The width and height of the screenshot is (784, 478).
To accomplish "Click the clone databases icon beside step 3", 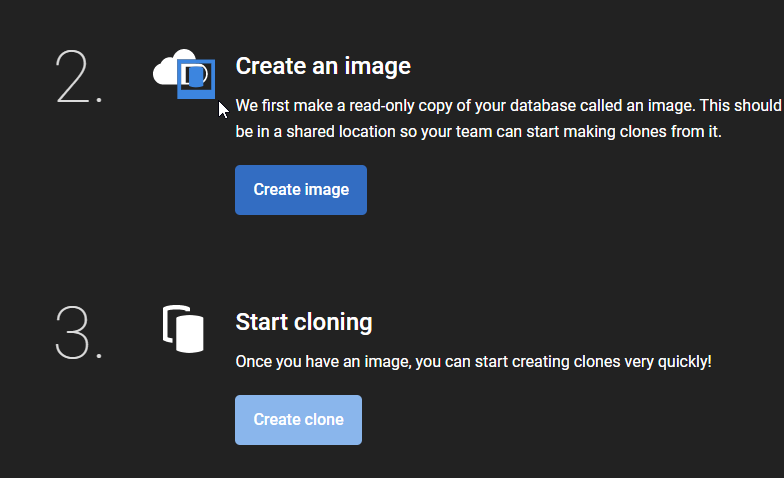I will pyautogui.click(x=183, y=329).
